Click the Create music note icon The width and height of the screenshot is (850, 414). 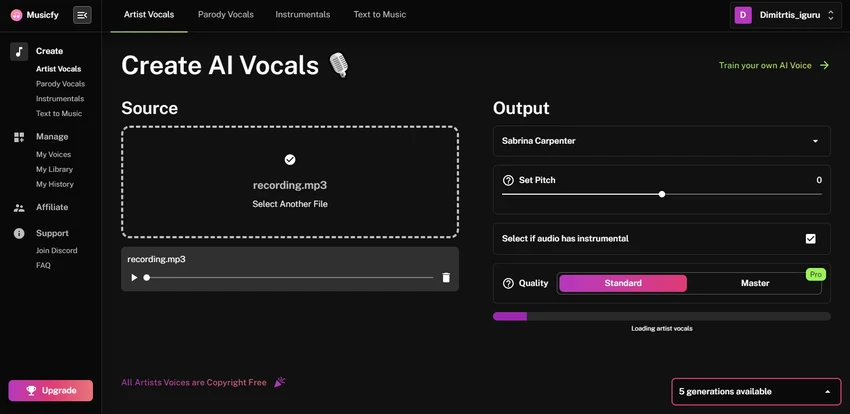click(x=19, y=51)
